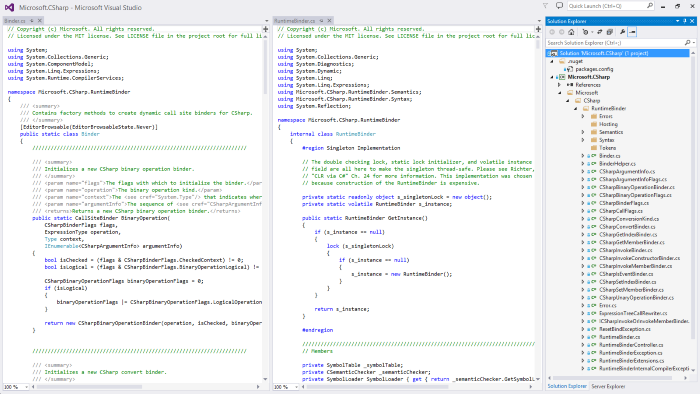Close the Solution Explorer panel
The width and height of the screenshot is (700, 394).
click(x=692, y=21)
